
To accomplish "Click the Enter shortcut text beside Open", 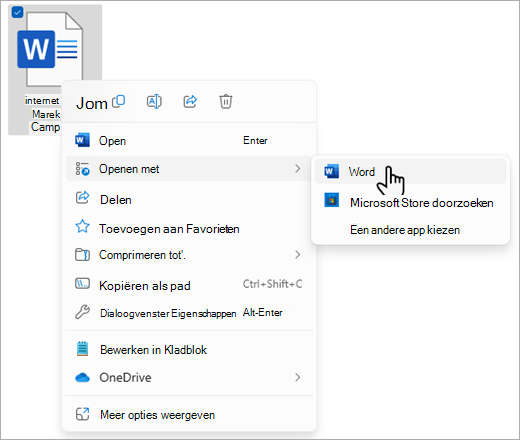I will tap(255, 140).
